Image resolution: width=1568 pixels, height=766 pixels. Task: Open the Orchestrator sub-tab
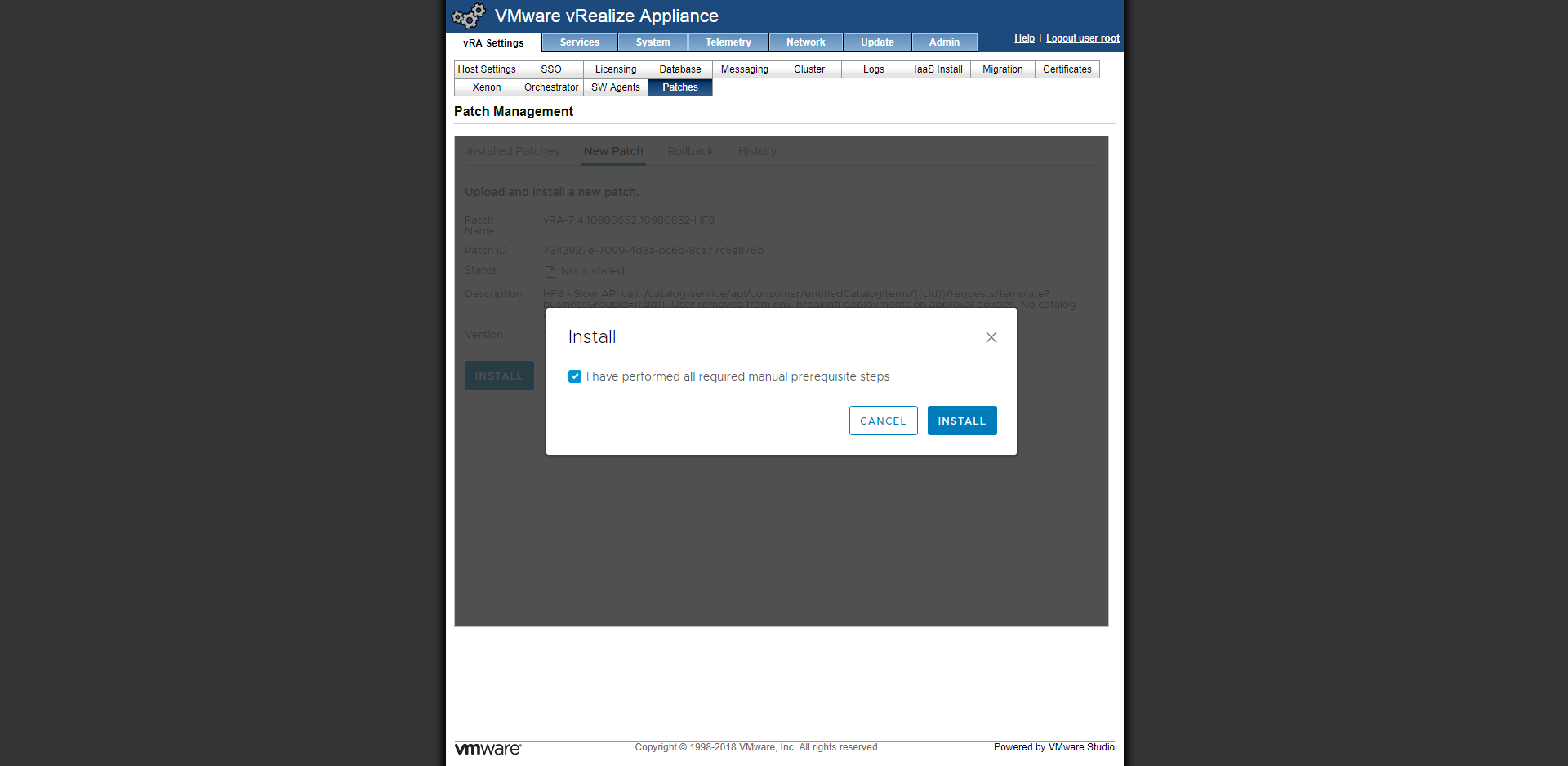(551, 87)
